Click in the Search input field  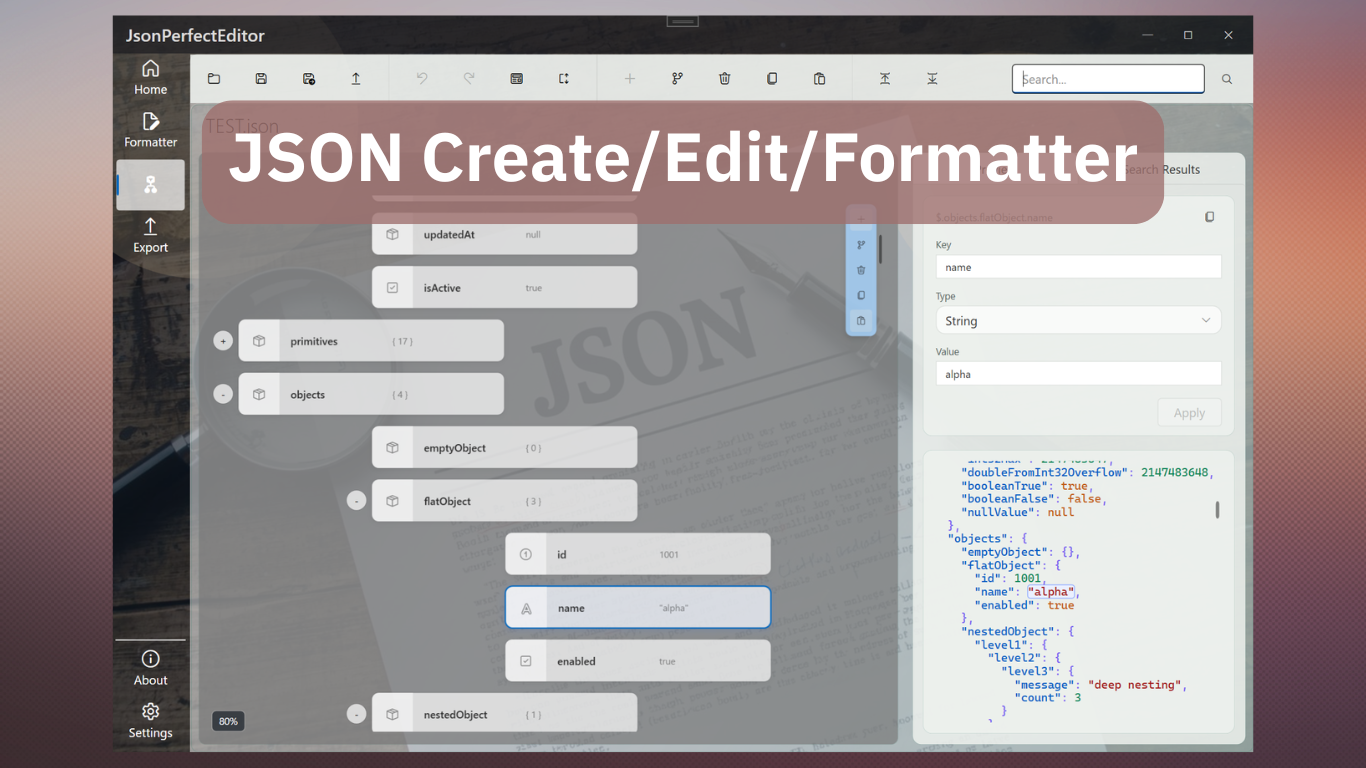coord(1108,79)
